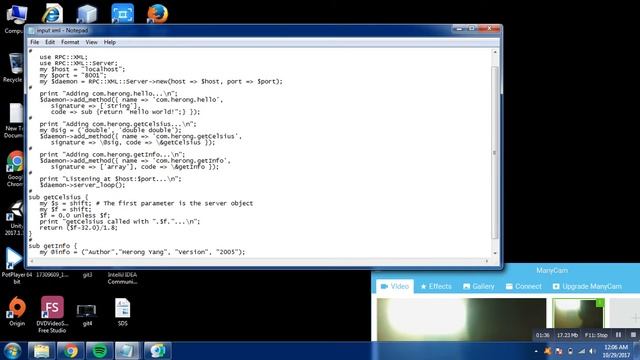This screenshot has width=640, height=360.
Task: Select the 17.23 Mb recording size readout
Action: (x=567, y=335)
